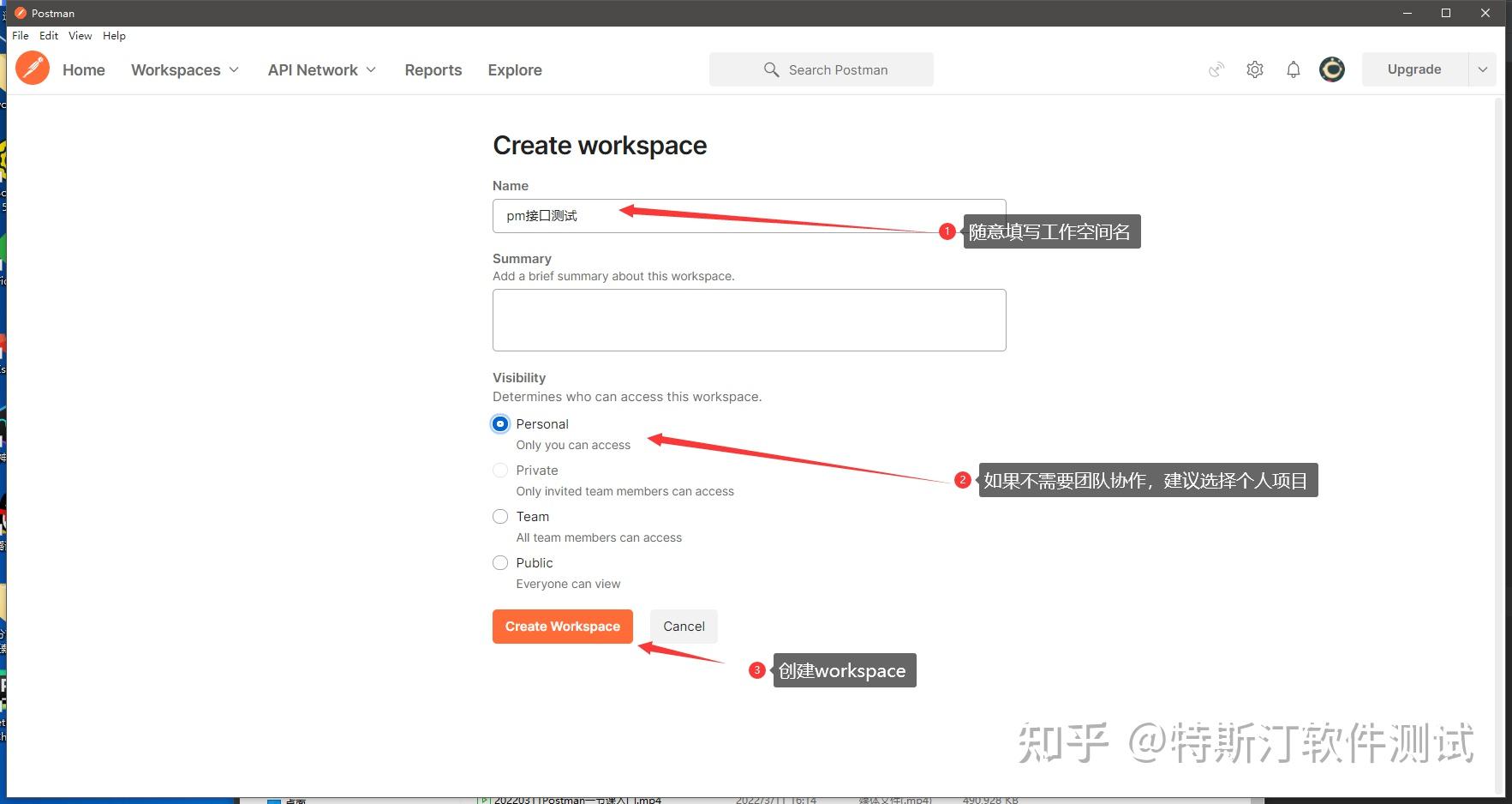Click the user avatar icon
1512x804 pixels.
pyautogui.click(x=1332, y=69)
